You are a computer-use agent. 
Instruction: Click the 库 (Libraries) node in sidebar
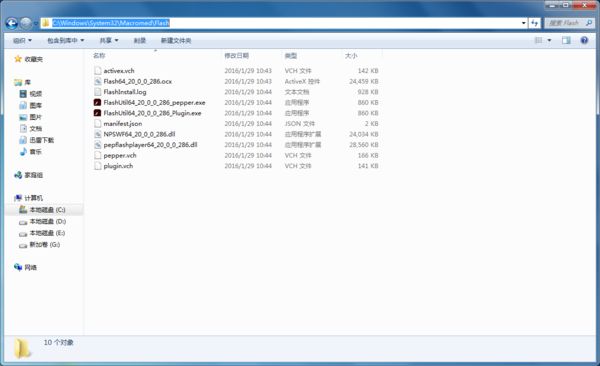point(23,82)
